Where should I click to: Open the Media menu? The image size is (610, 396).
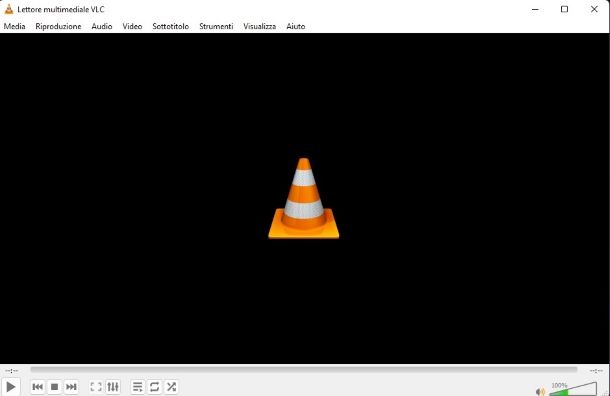pos(14,26)
